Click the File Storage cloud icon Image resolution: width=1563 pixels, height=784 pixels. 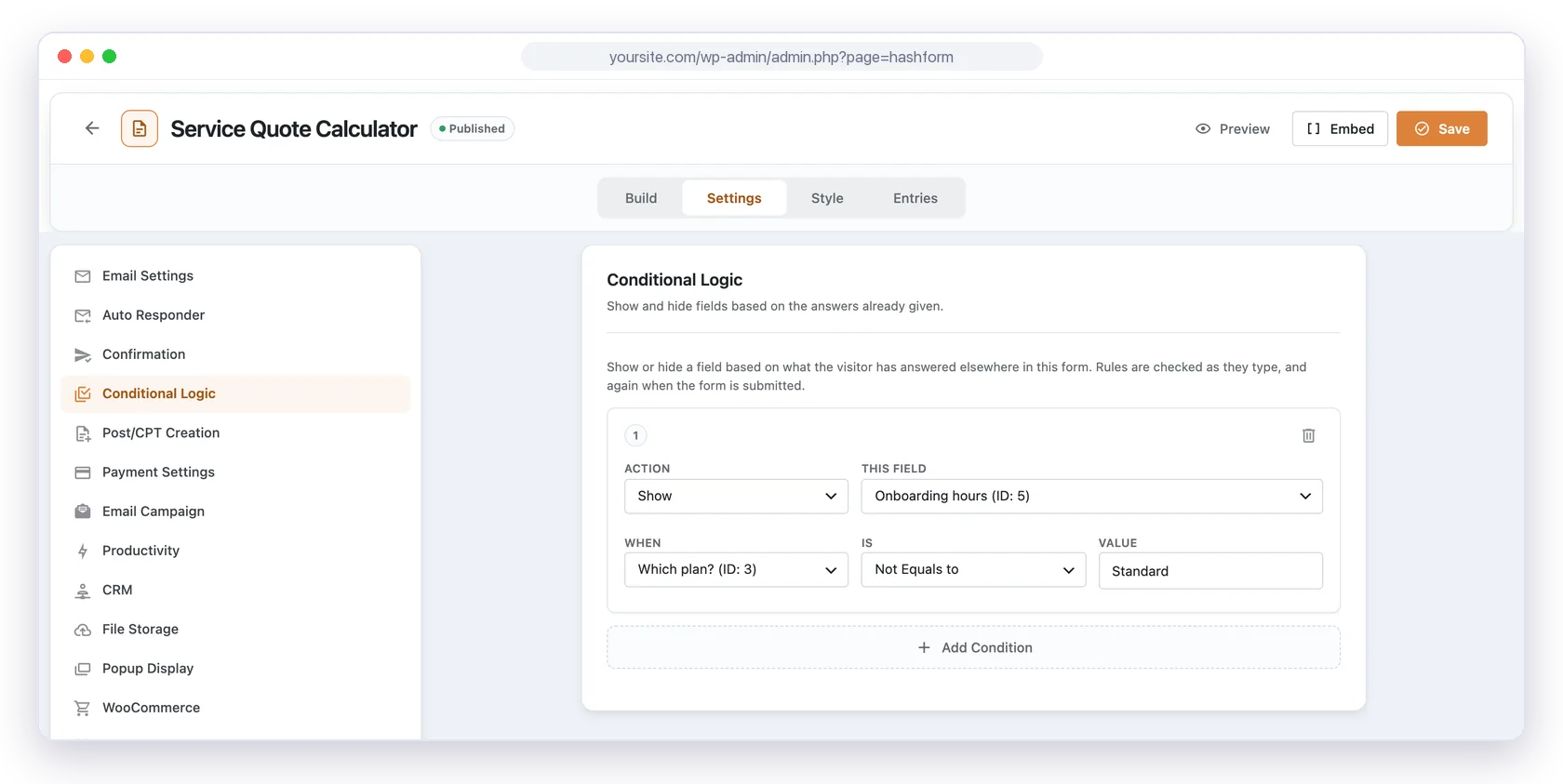click(x=83, y=630)
